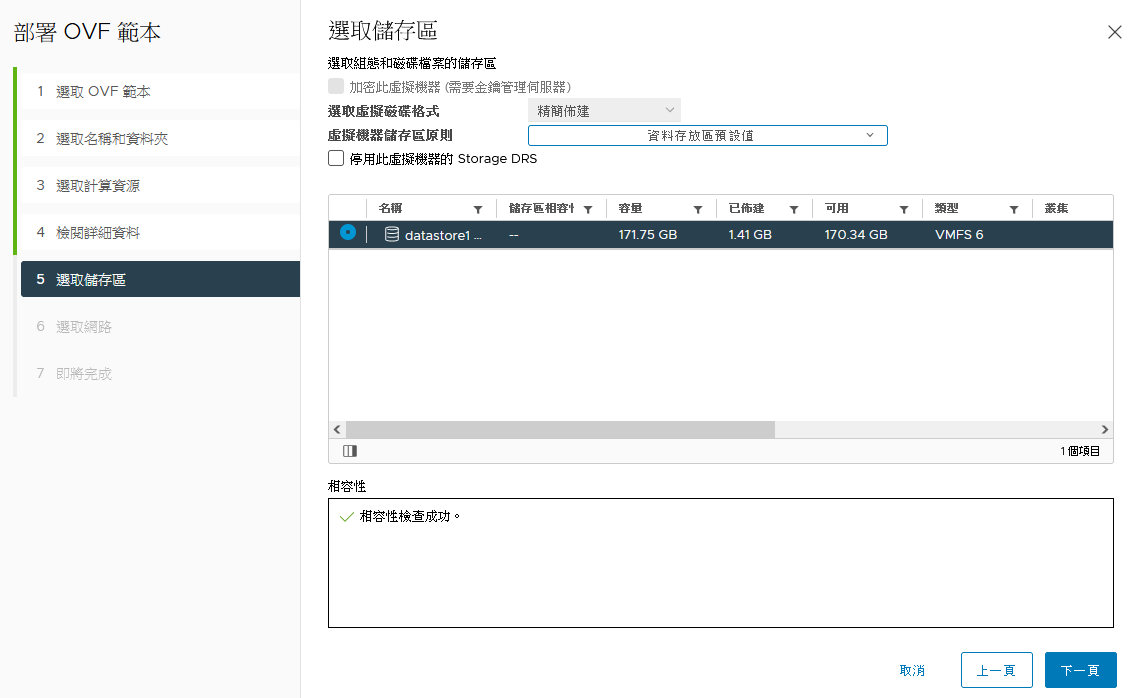The image size is (1131, 698).
Task: Open the column management icon below the table
Action: [348, 451]
